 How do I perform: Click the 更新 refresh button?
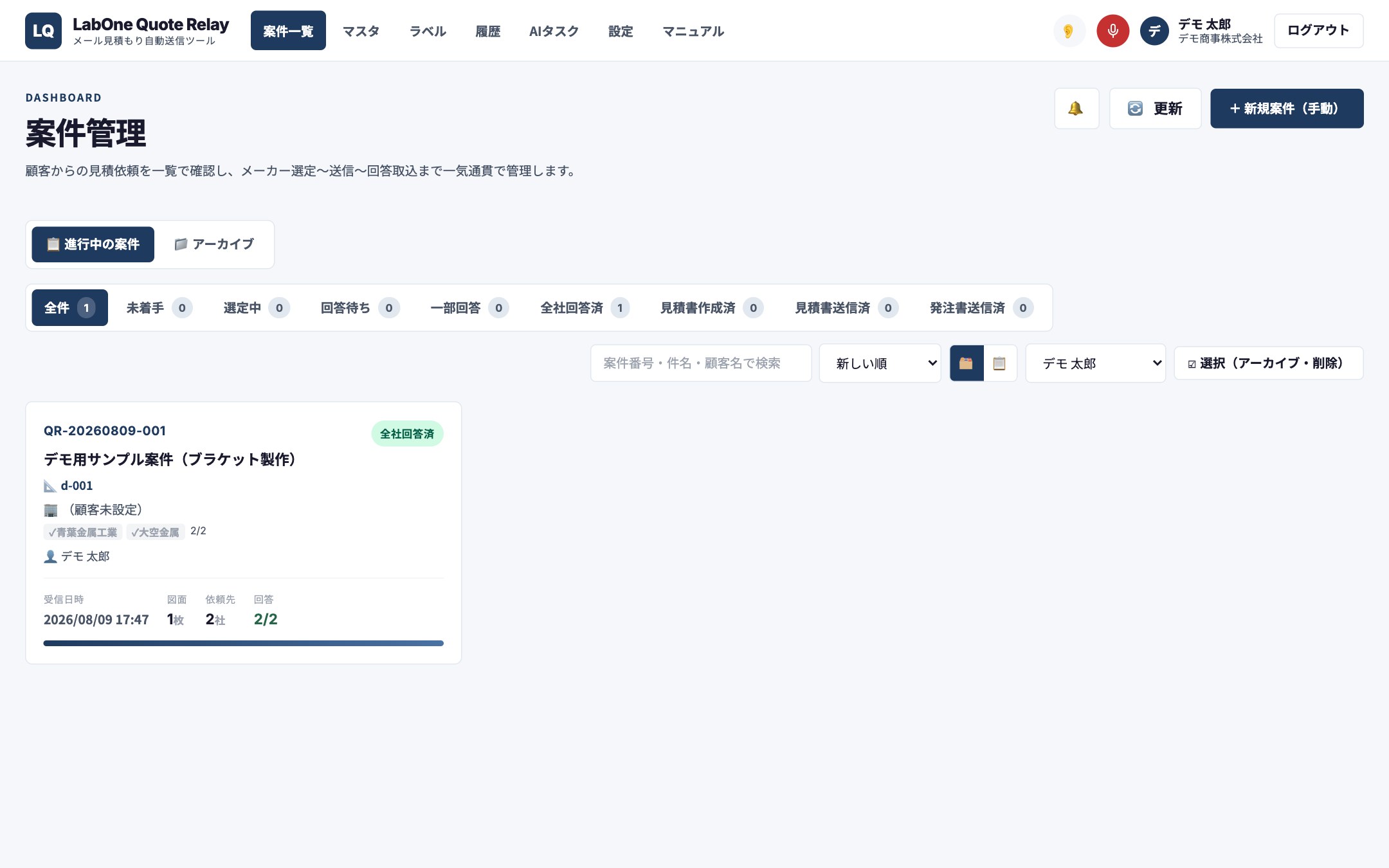click(1155, 108)
